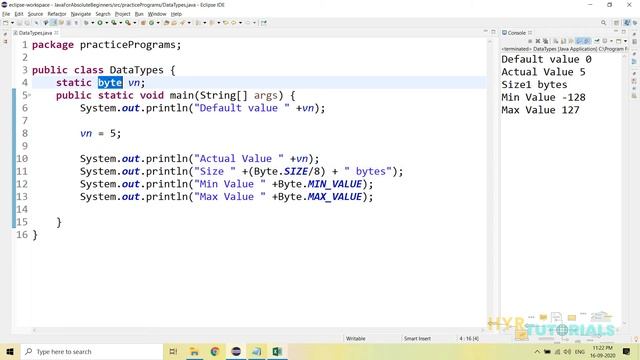The width and height of the screenshot is (640, 360).
Task: Click the New file toolbar icon
Action: click(5, 23)
